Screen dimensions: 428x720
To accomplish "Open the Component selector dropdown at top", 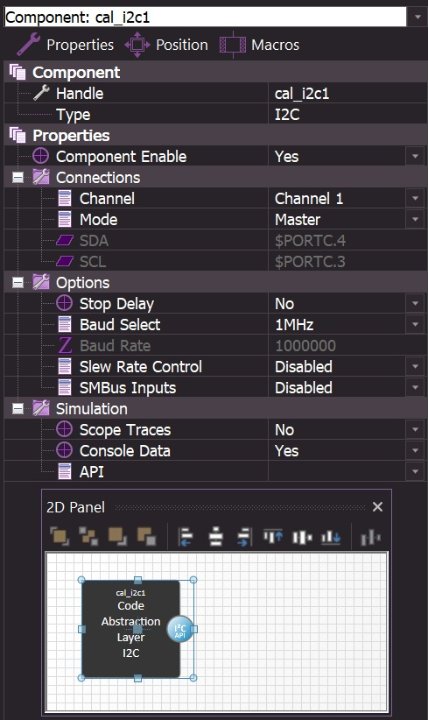I will pyautogui.click(x=417, y=17).
